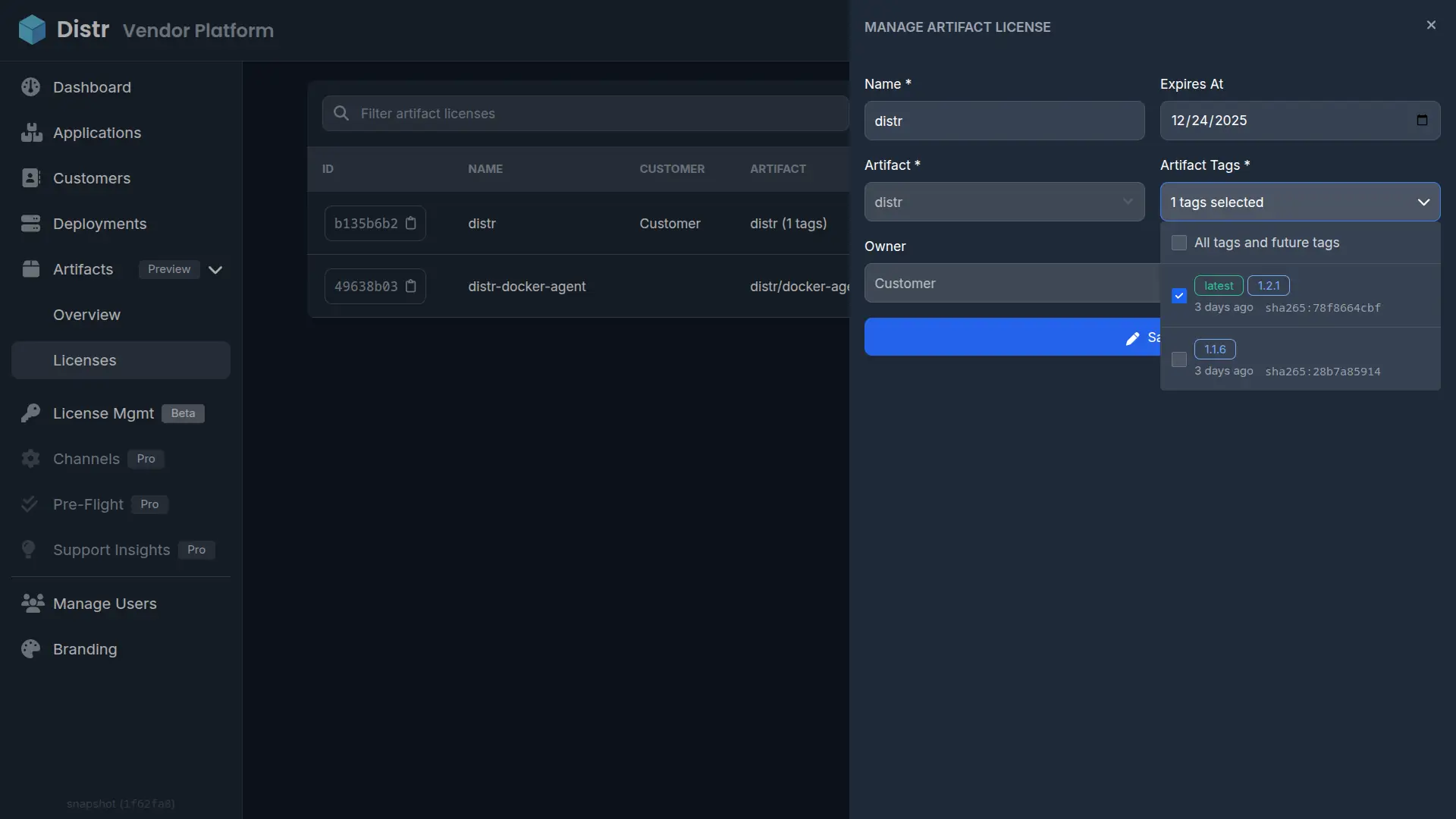The image size is (1456, 819).
Task: Enable the version 1.2.1 tag checkbox
Action: coord(1179,296)
